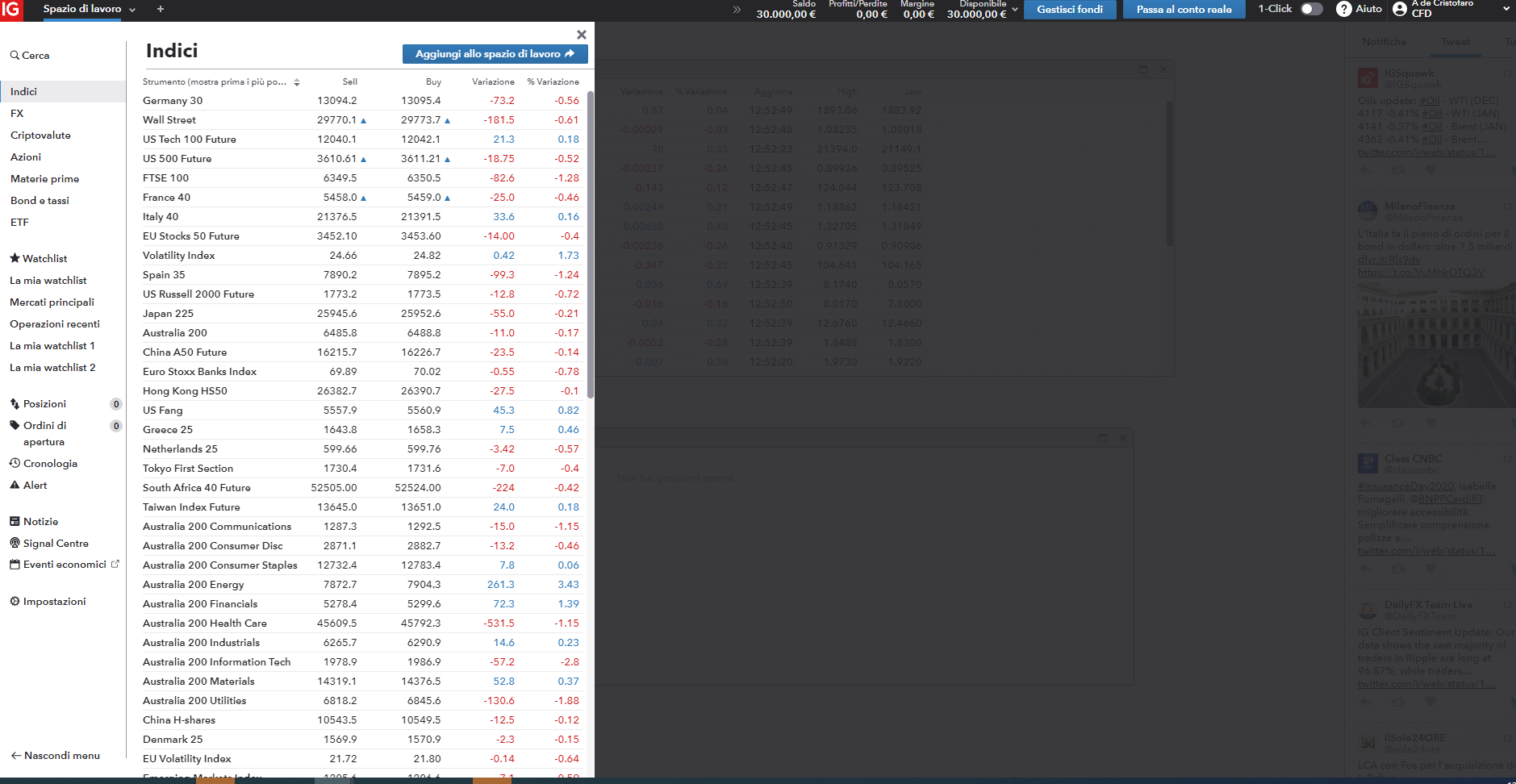The image size is (1516, 784).
Task: Open Watchlist star section
Action: point(38,259)
